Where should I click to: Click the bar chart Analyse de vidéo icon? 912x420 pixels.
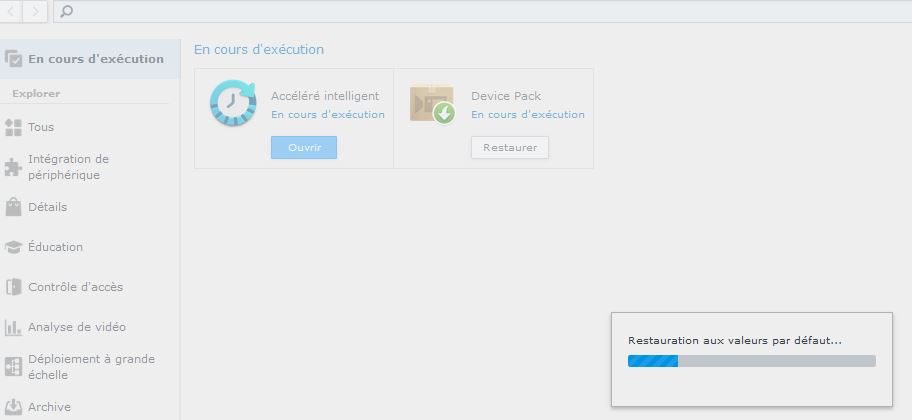pyautogui.click(x=13, y=328)
